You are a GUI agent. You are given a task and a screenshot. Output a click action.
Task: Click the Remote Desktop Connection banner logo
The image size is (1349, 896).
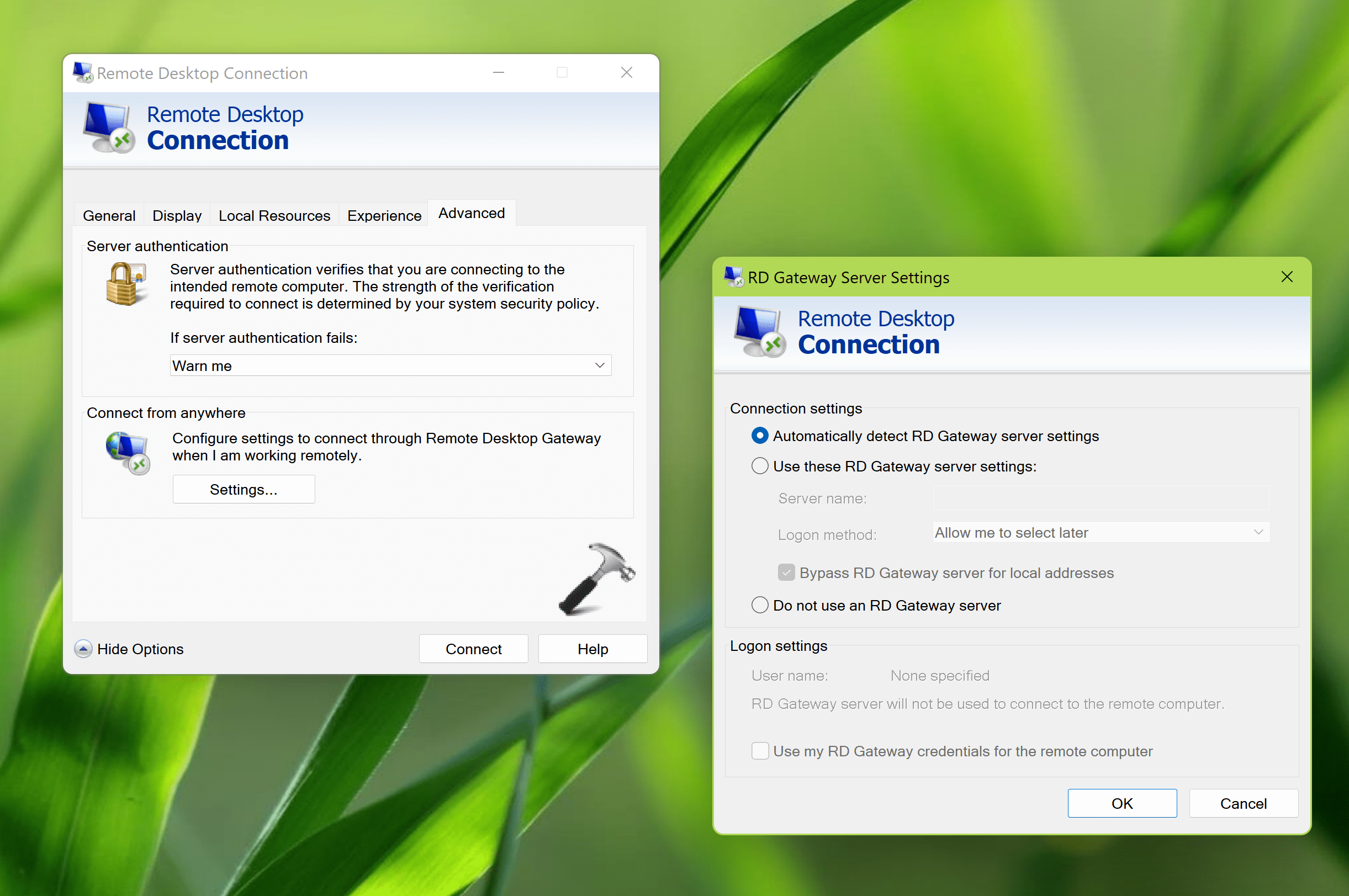coord(108,127)
